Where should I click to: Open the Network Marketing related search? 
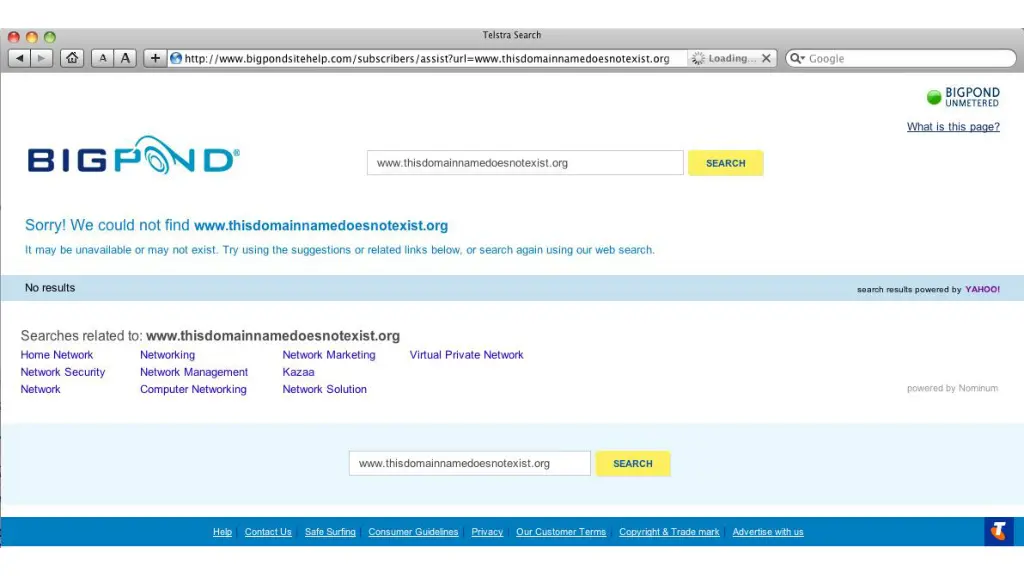click(x=328, y=355)
